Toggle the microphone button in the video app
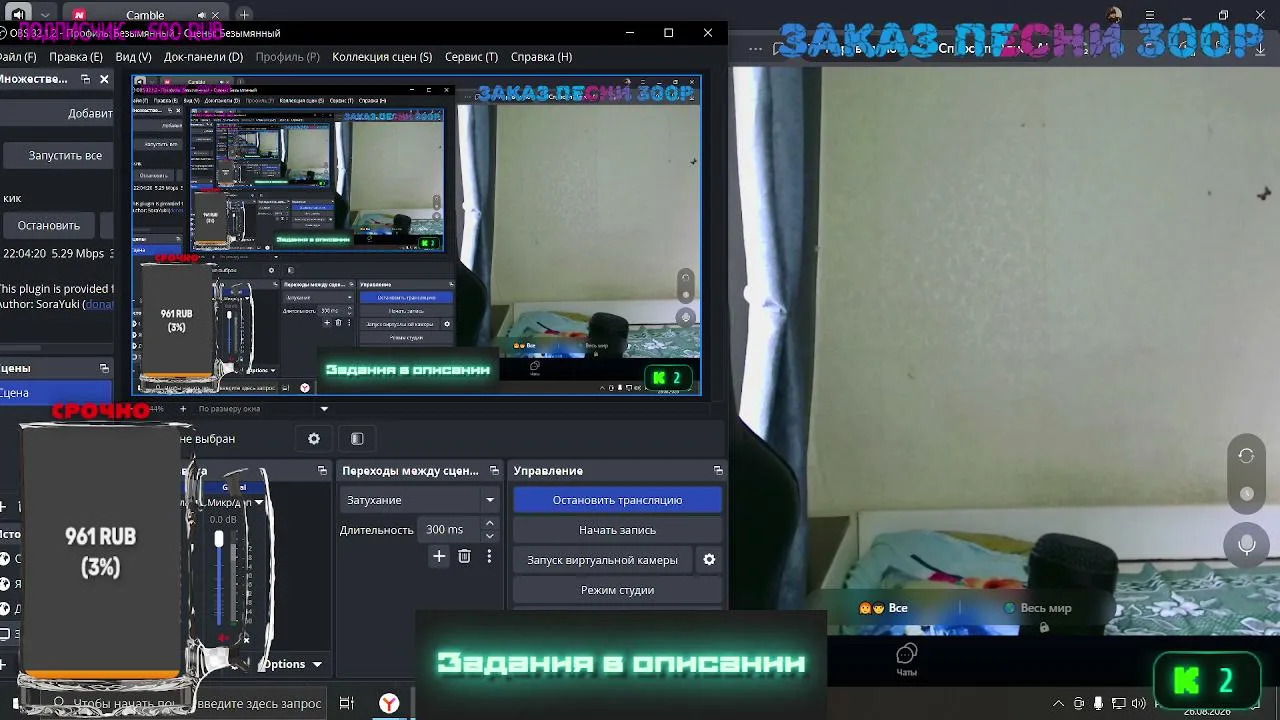The width and height of the screenshot is (1280, 720). 1246,544
